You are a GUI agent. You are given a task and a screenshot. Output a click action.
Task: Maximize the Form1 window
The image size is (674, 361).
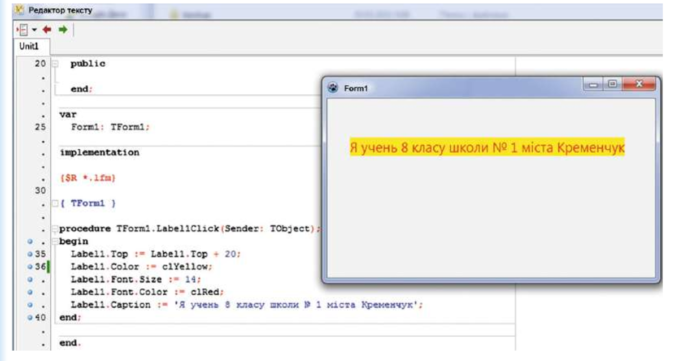coord(613,84)
